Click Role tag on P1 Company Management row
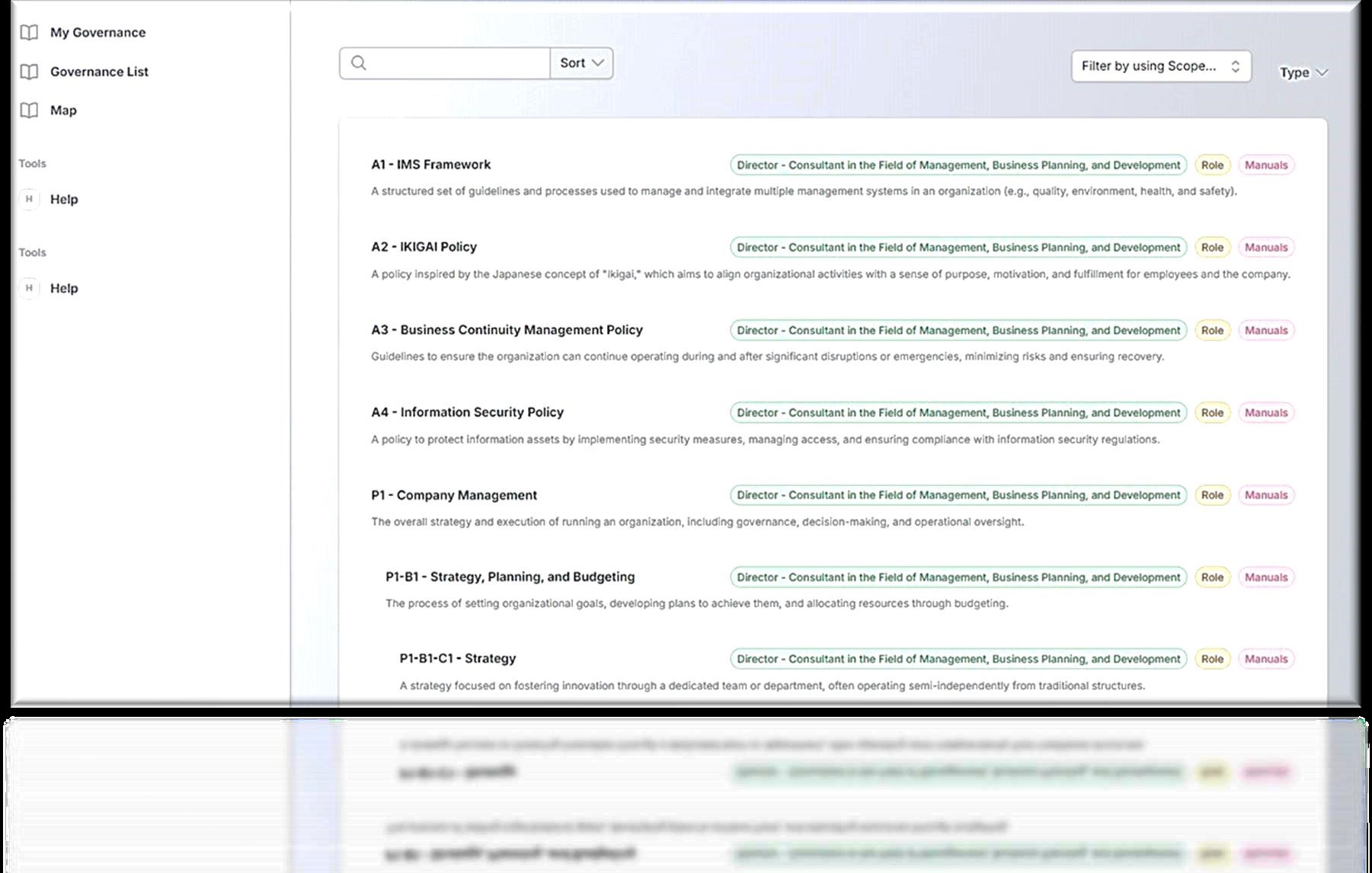The image size is (1372, 873). point(1212,495)
